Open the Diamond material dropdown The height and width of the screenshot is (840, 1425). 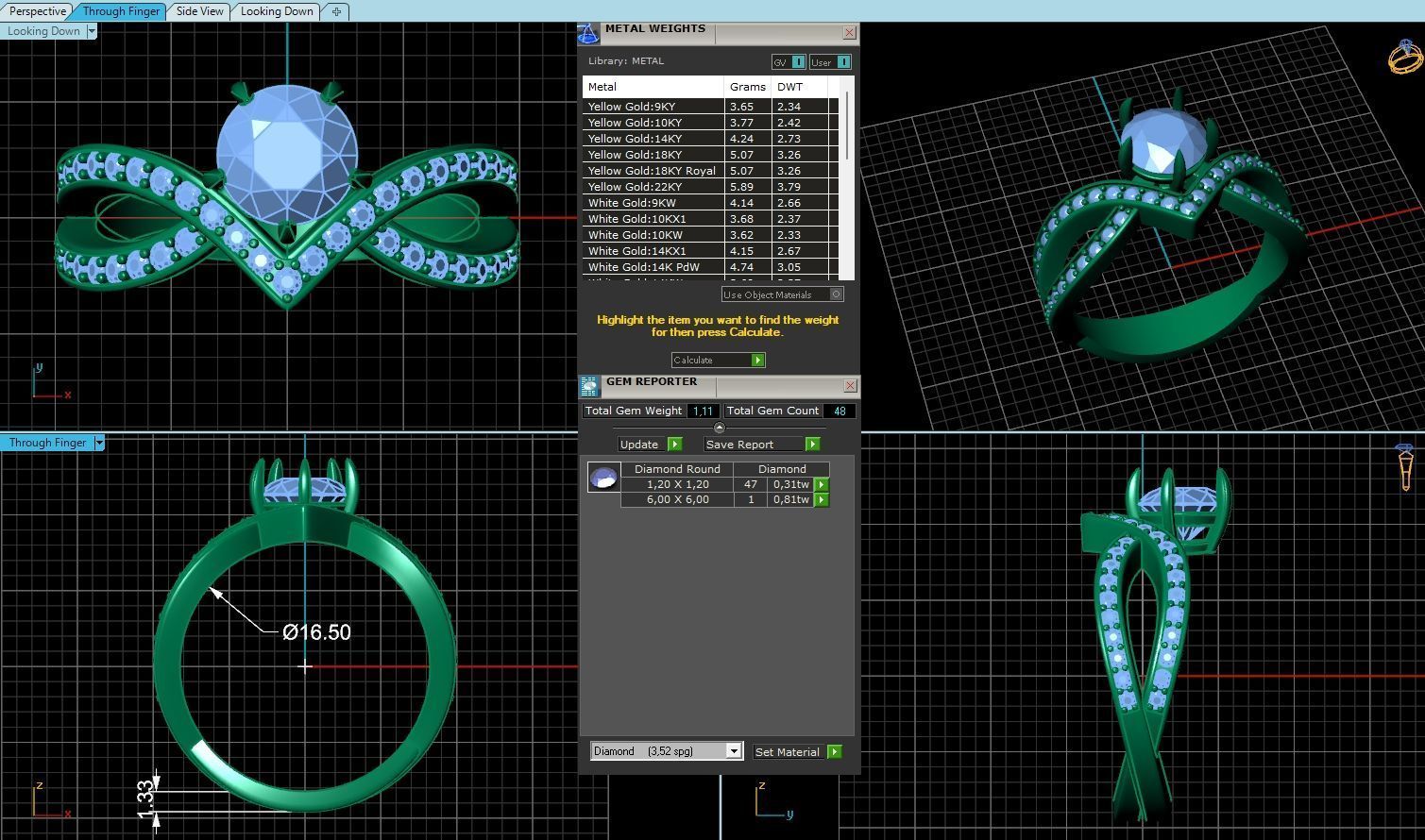(733, 751)
